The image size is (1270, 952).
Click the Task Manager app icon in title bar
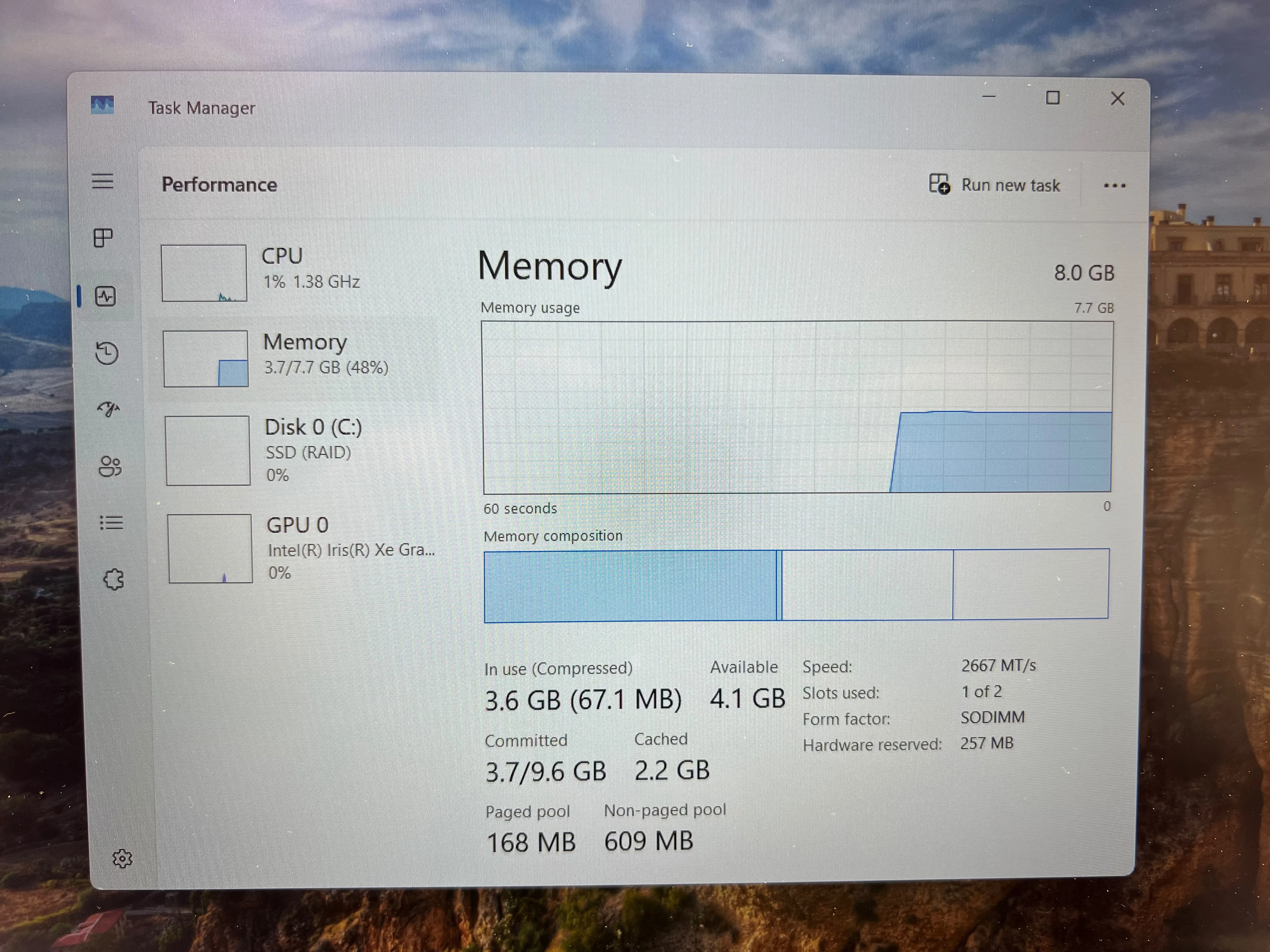tap(102, 105)
